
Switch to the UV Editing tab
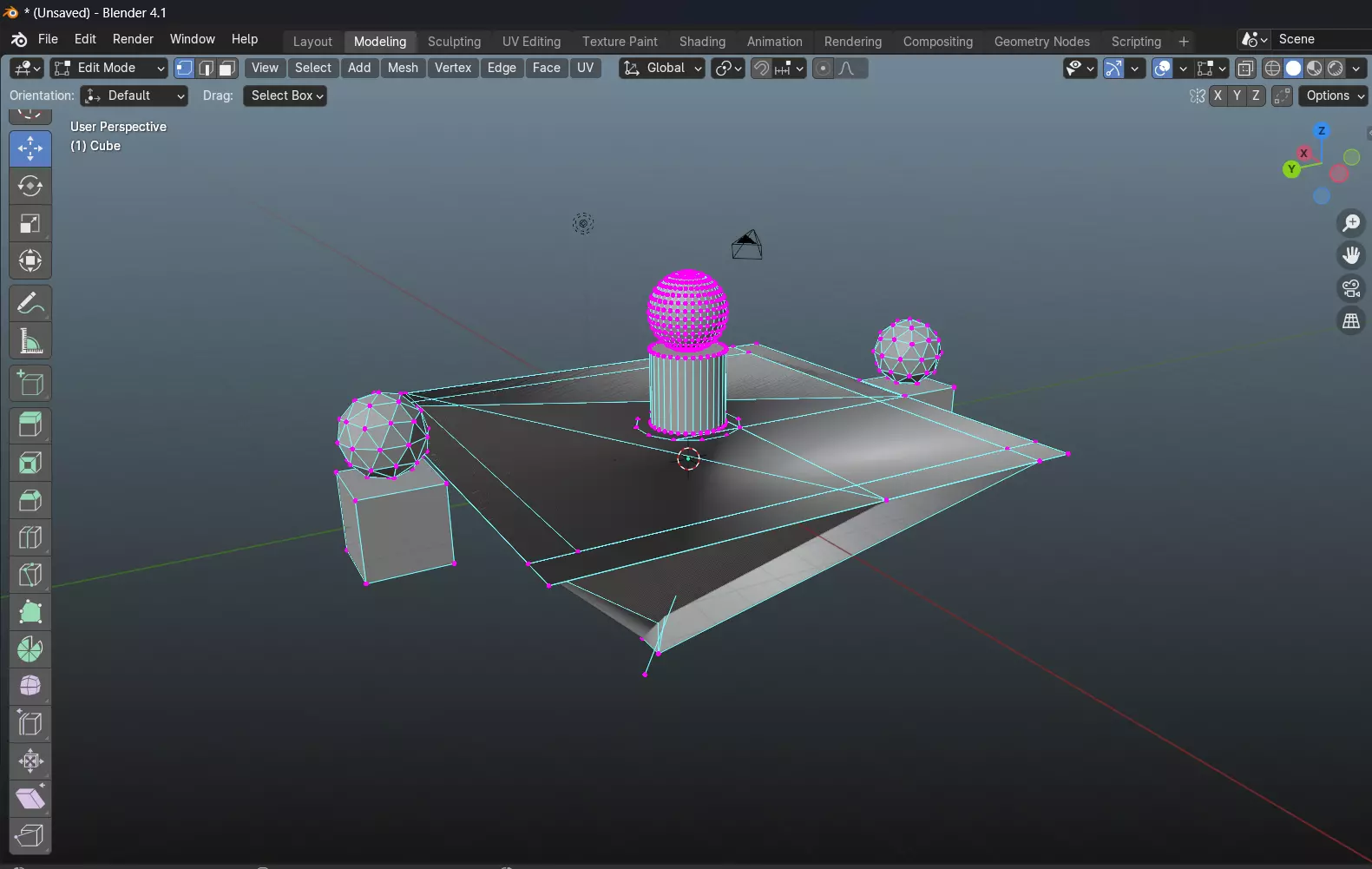click(531, 42)
